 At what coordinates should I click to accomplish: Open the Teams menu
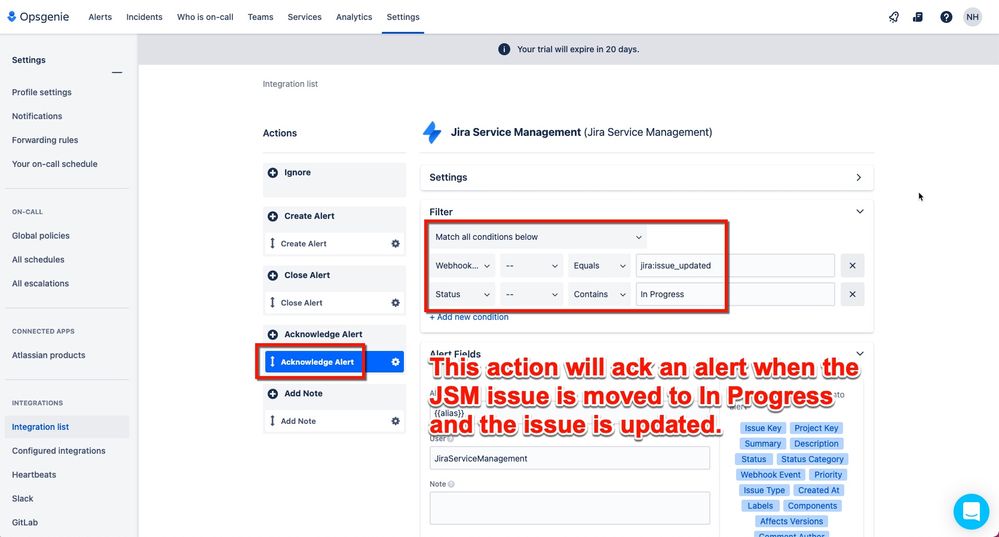pyautogui.click(x=260, y=17)
